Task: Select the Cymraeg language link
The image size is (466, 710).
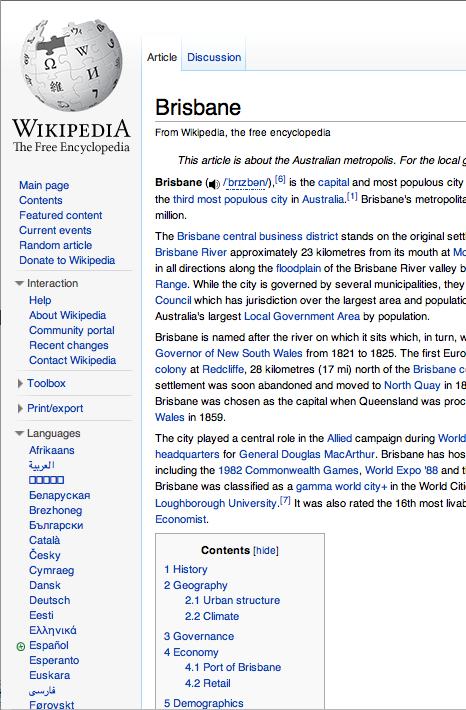Action: (x=51, y=570)
